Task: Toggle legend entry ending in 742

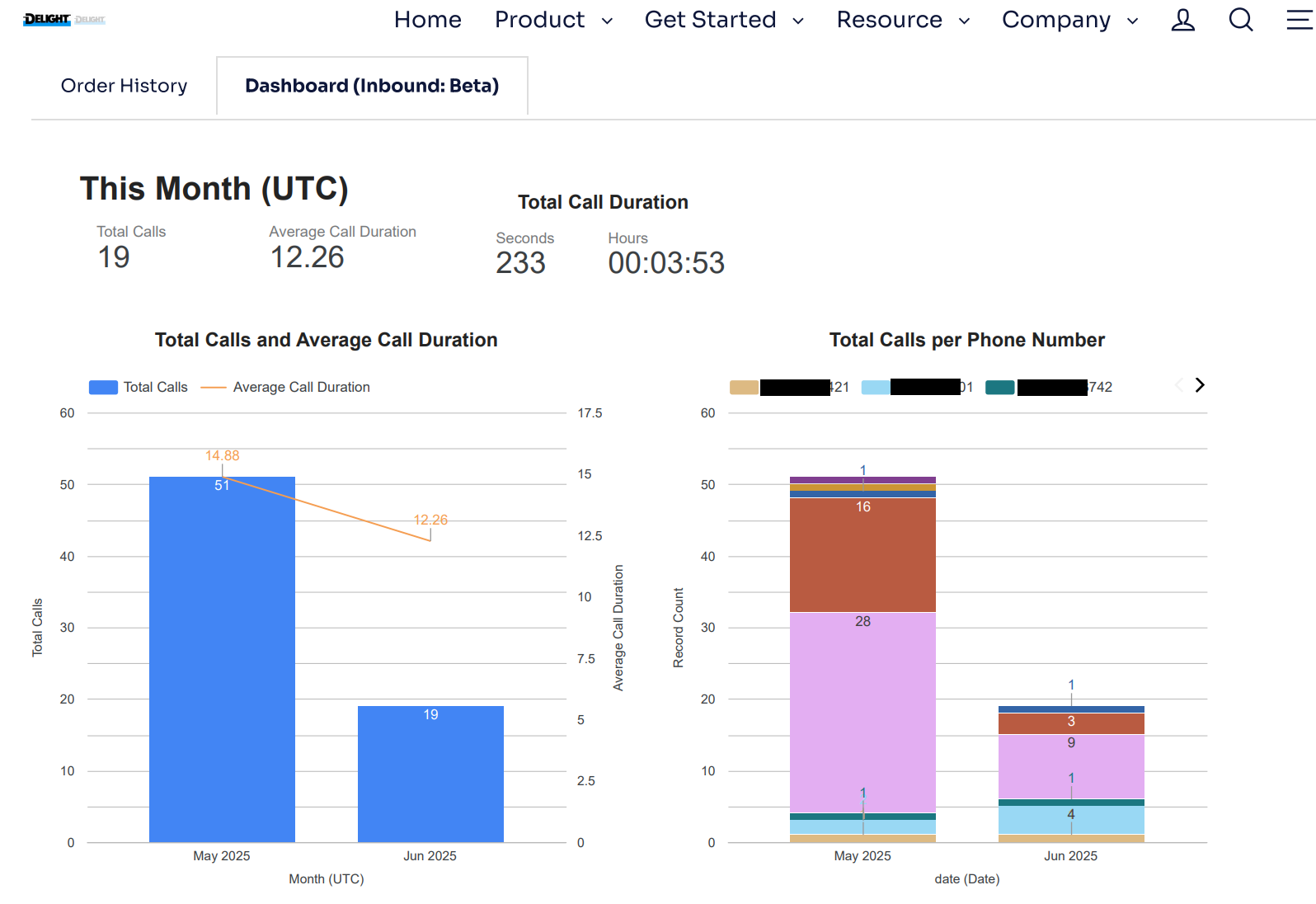Action: click(1049, 388)
